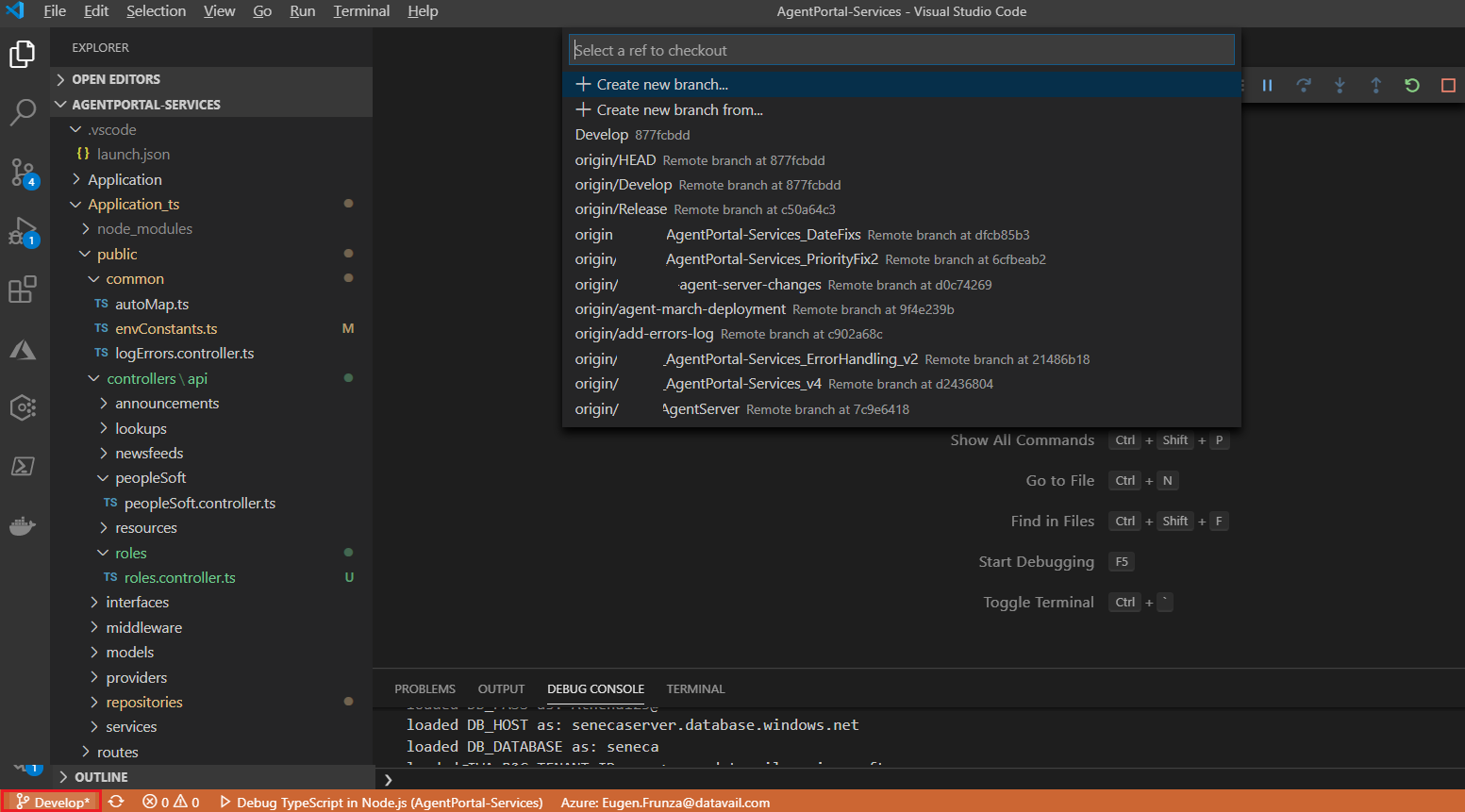Screen dimensions: 1465x812
Task: Open the Run and Debug view
Action: (x=23, y=232)
